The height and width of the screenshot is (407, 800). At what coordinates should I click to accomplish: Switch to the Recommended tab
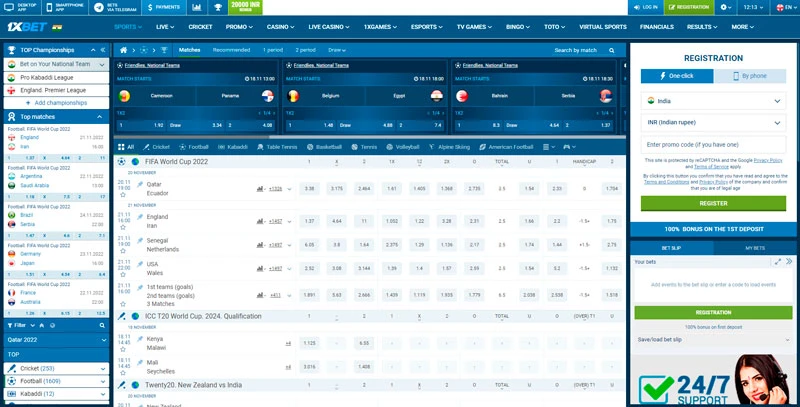pos(231,50)
